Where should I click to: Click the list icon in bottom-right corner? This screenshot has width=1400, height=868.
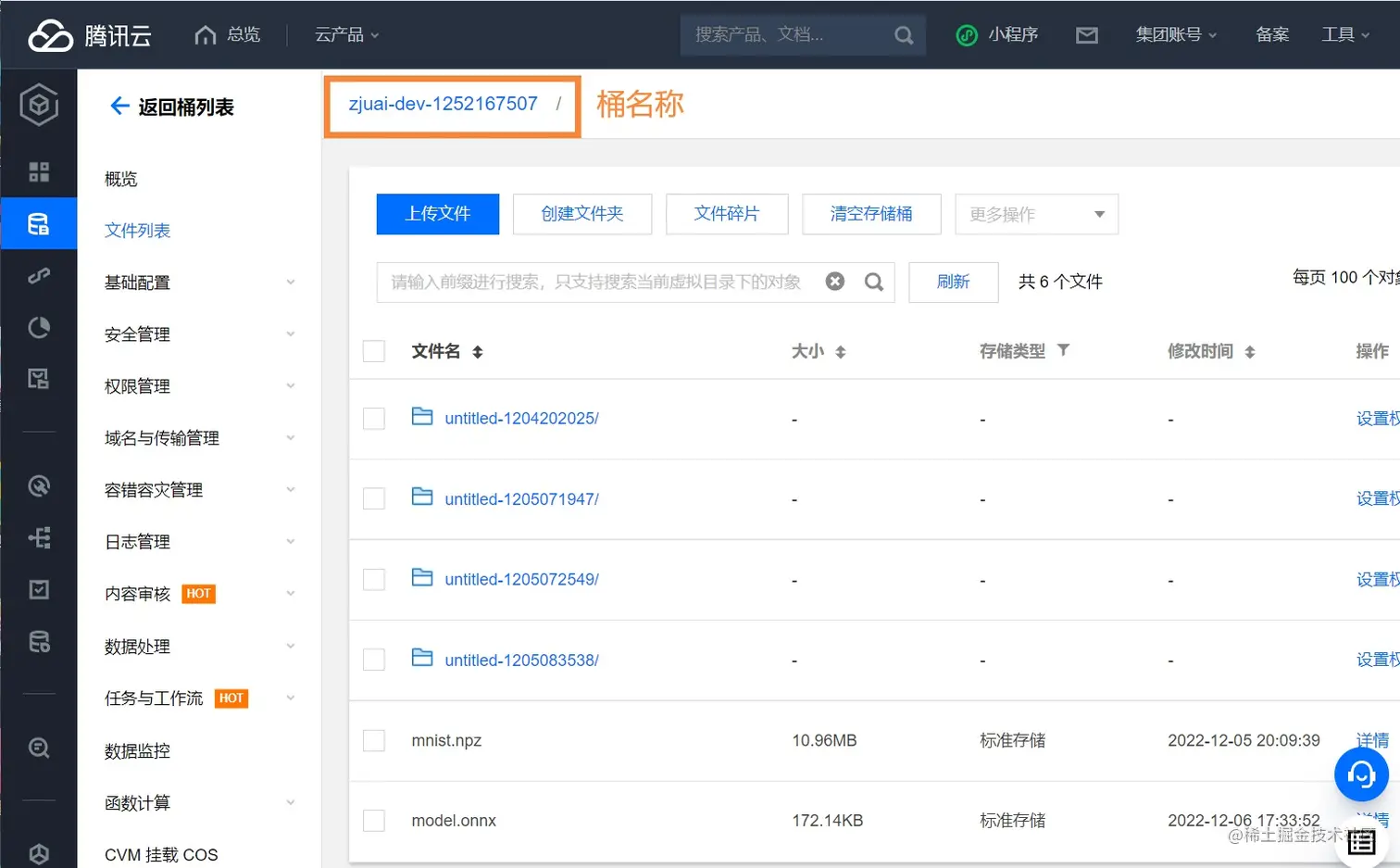(1362, 842)
